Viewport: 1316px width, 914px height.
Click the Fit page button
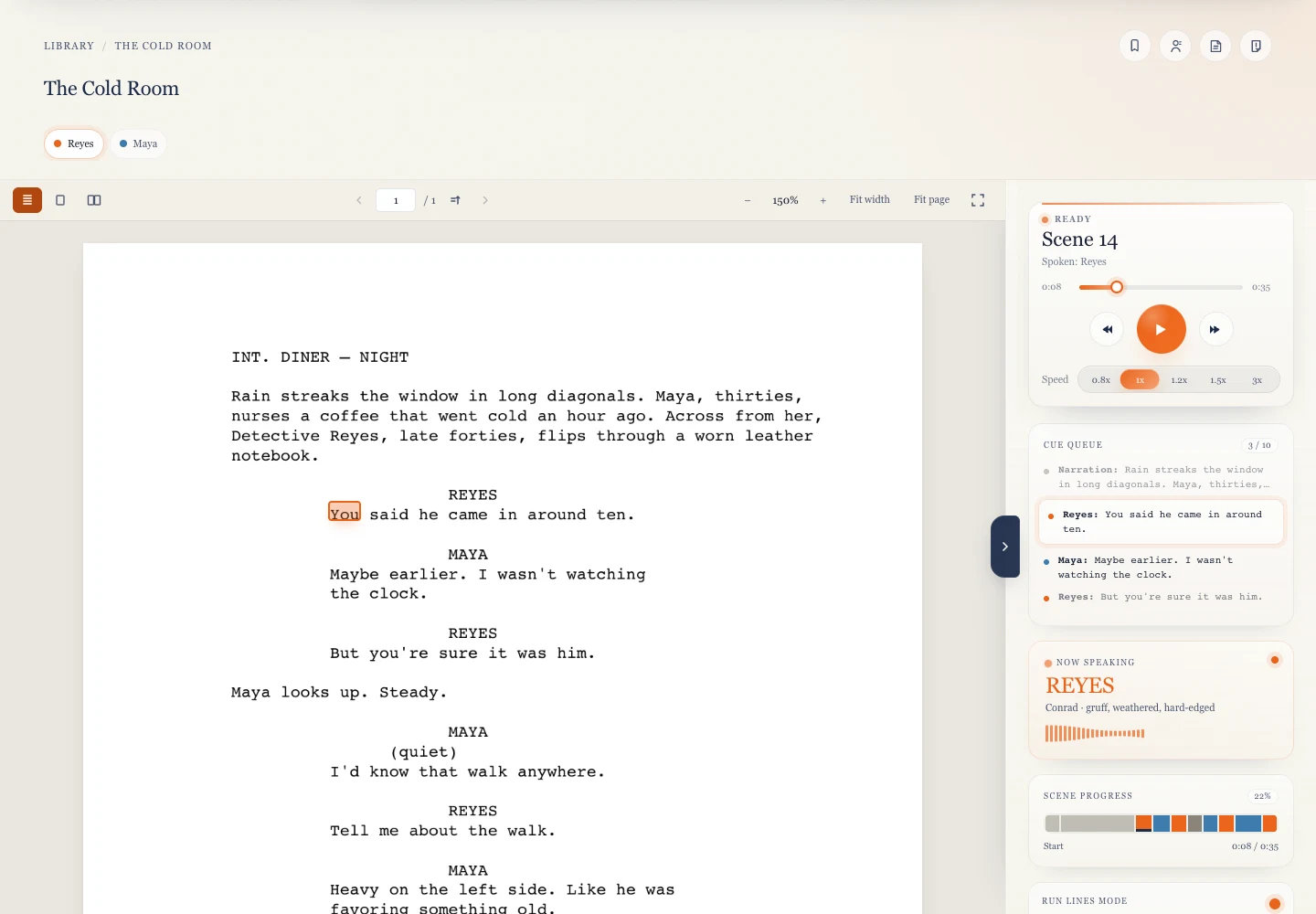(932, 199)
